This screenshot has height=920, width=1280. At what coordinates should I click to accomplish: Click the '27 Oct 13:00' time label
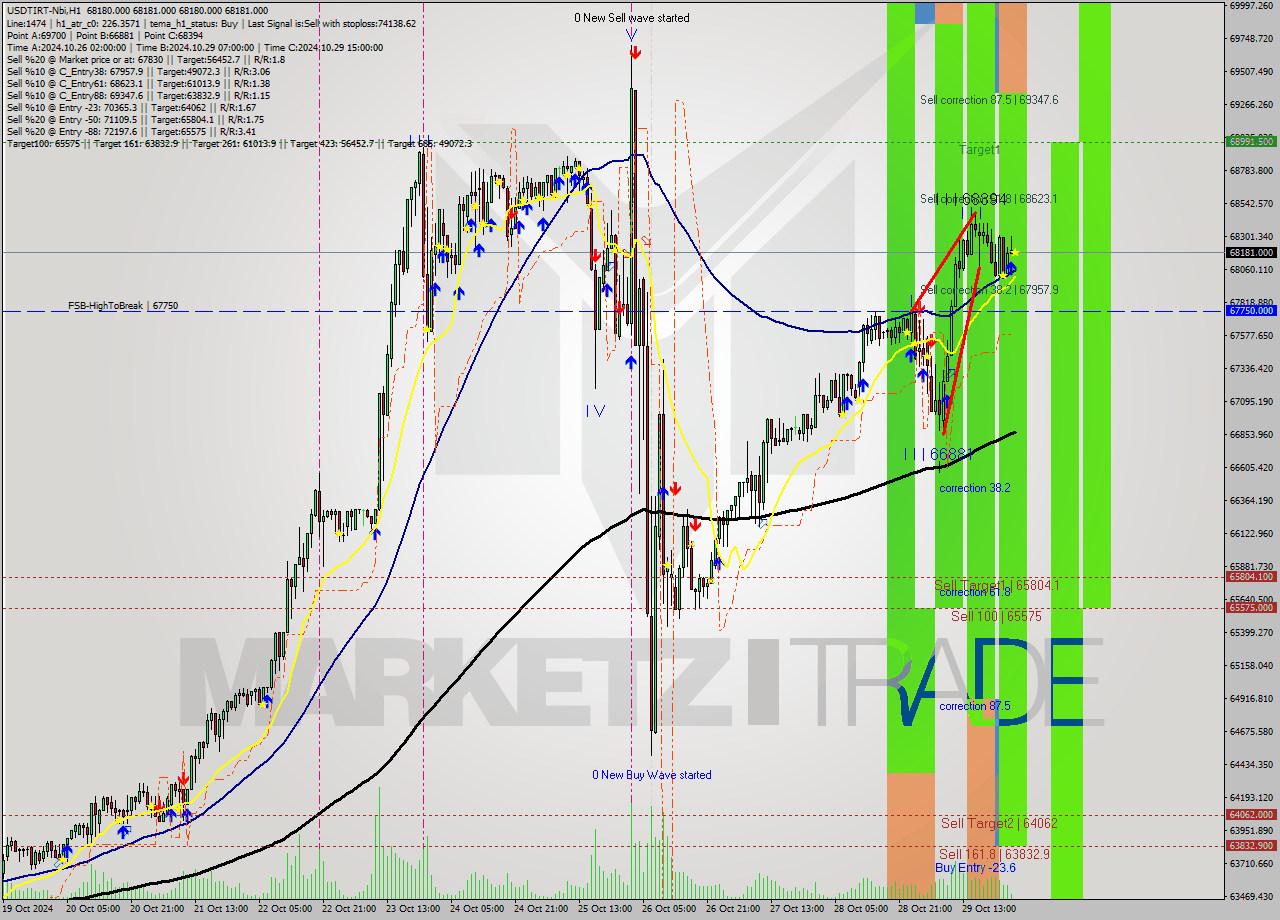pyautogui.click(x=796, y=909)
